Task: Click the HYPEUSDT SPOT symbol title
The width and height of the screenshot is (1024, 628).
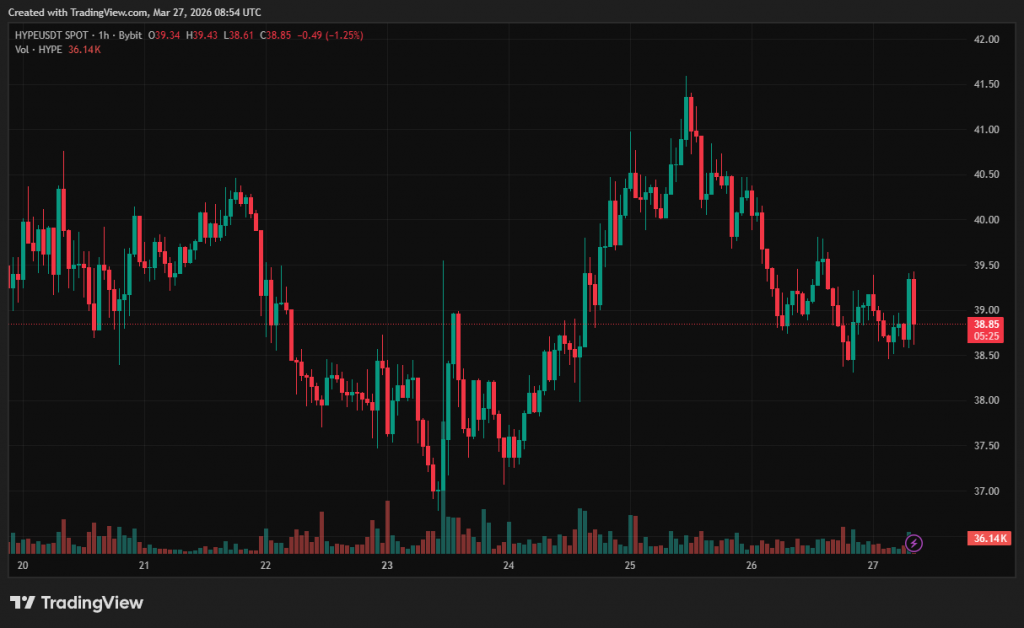Action: pyautogui.click(x=53, y=35)
